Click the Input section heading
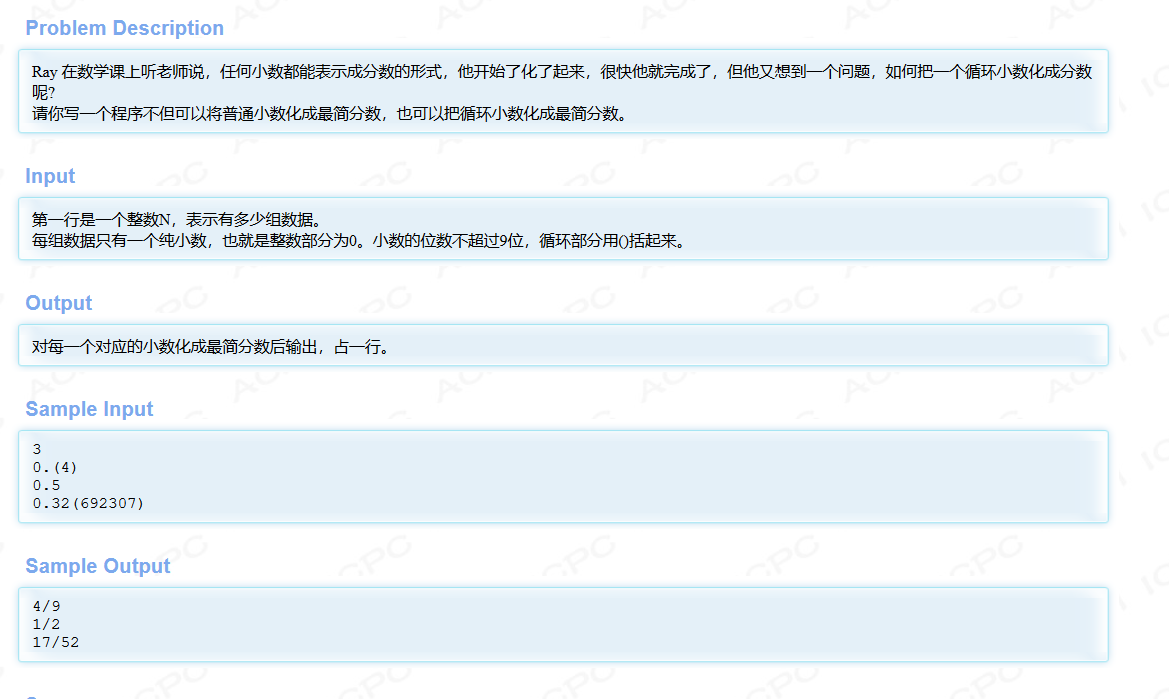Screen dimensions: 1169x699 coord(50,176)
